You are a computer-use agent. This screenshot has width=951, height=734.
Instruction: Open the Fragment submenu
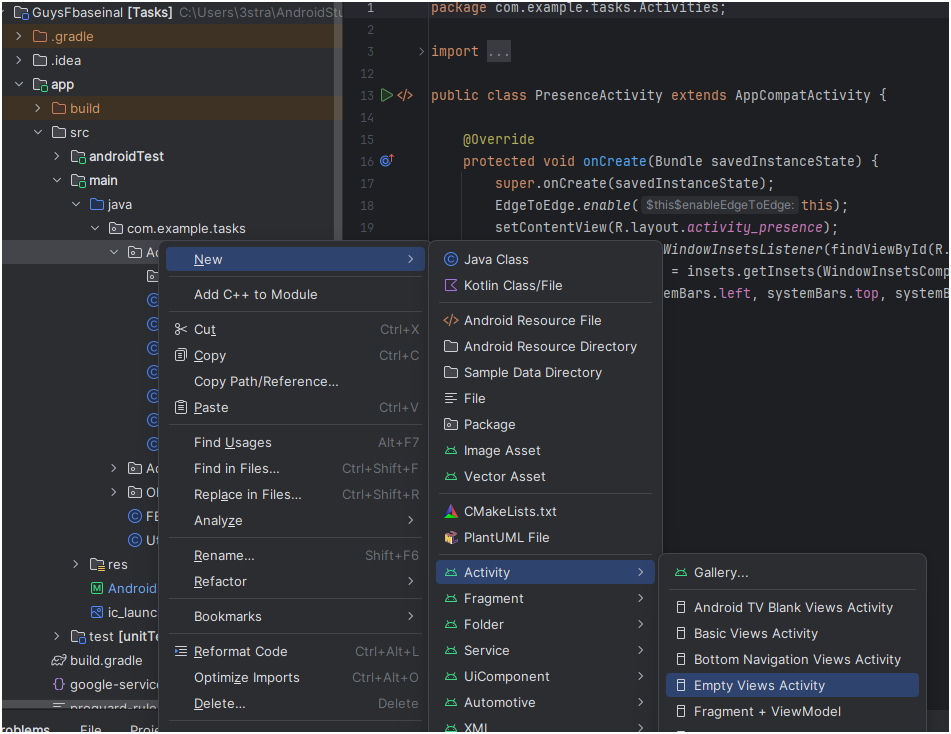pos(494,598)
